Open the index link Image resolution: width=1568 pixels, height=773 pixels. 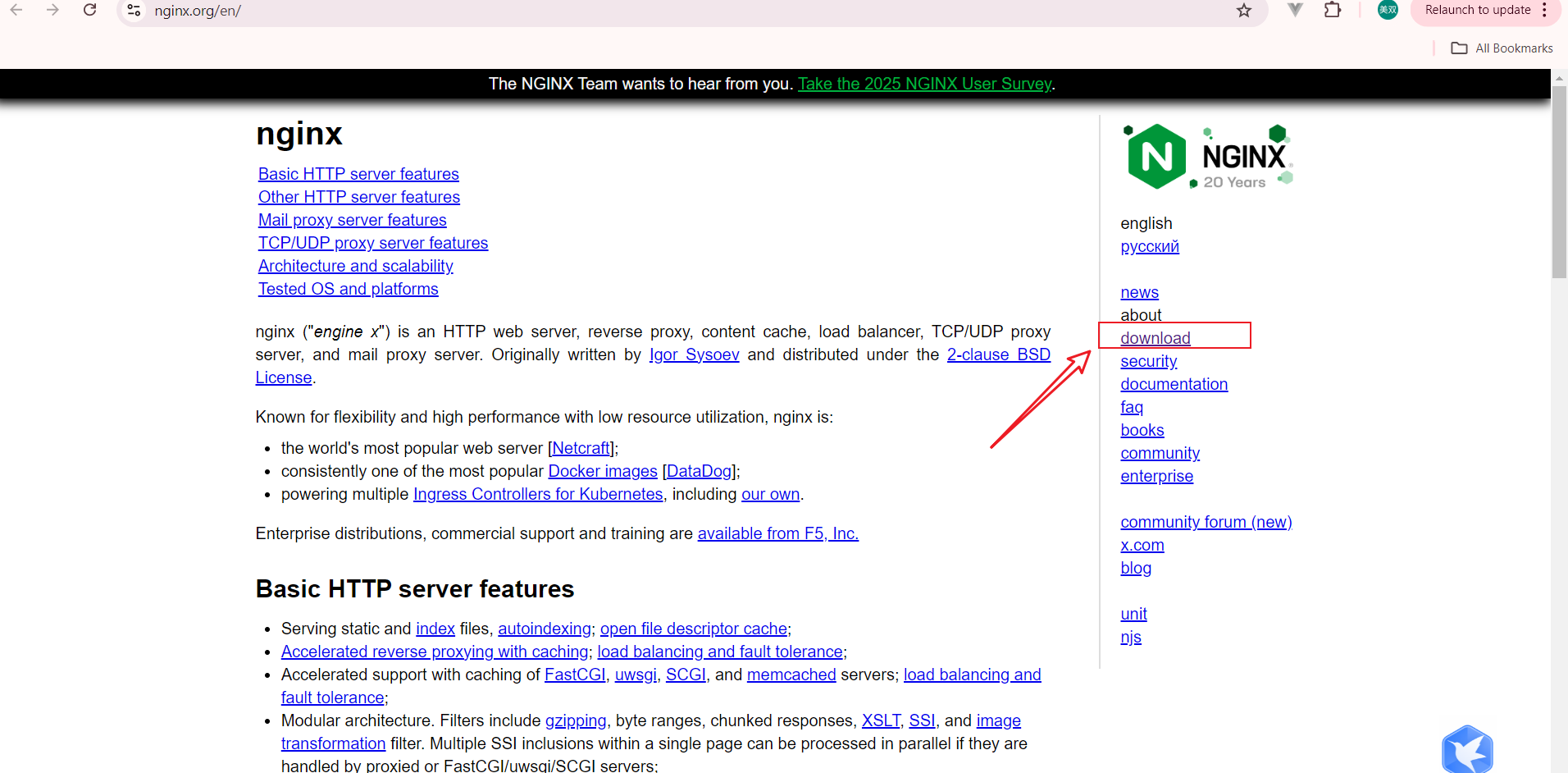point(435,629)
